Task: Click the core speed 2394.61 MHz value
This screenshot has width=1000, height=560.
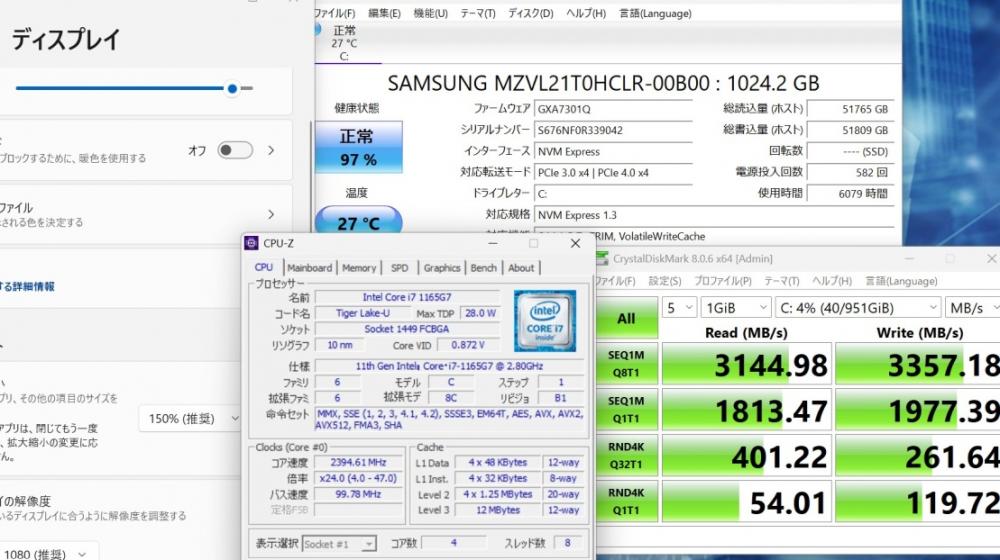Action: [358, 462]
